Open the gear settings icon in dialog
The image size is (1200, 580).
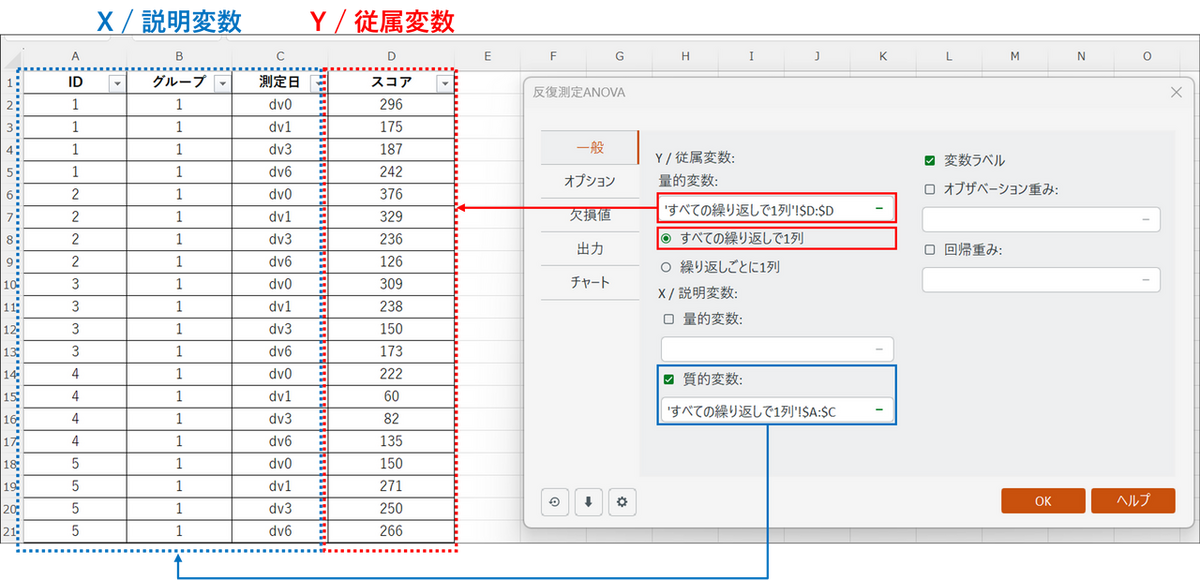point(621,502)
